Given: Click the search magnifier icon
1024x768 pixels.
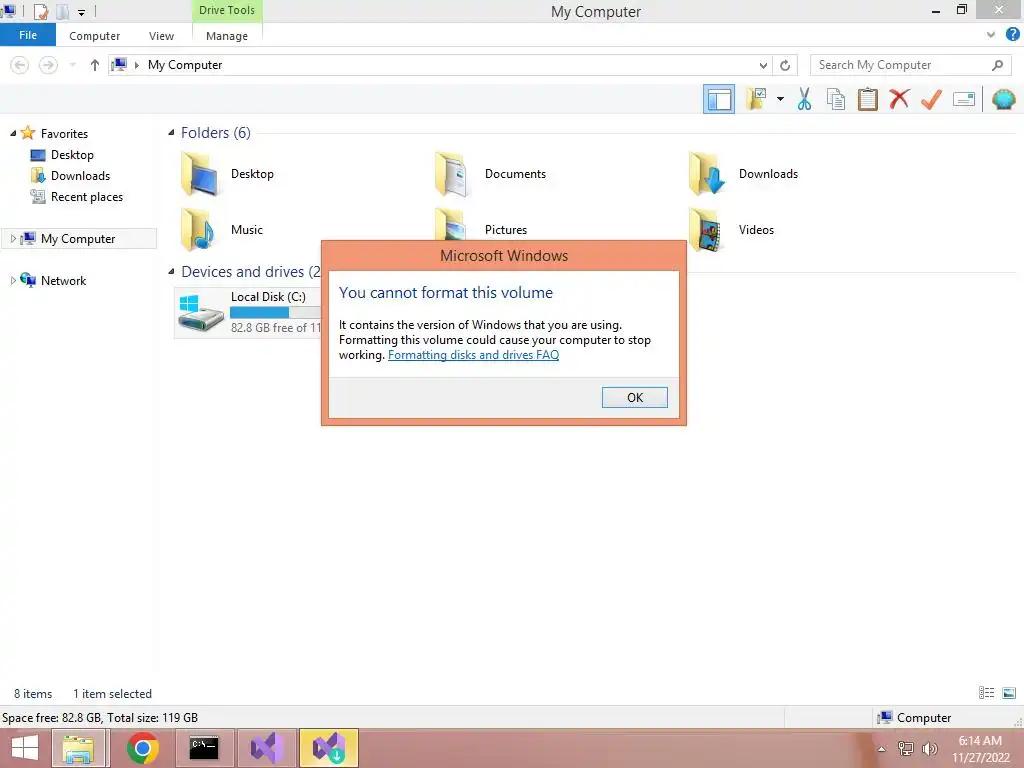Looking at the screenshot, I should click(997, 65).
